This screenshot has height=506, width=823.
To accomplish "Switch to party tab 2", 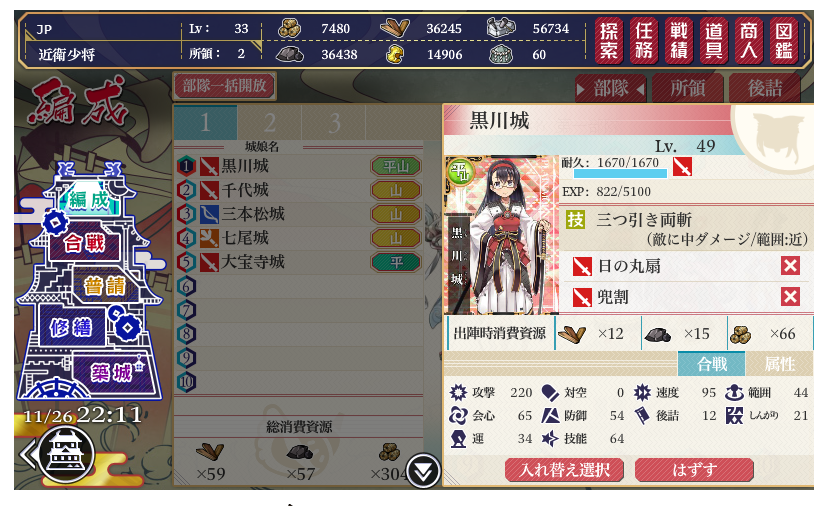I will click(x=270, y=123).
